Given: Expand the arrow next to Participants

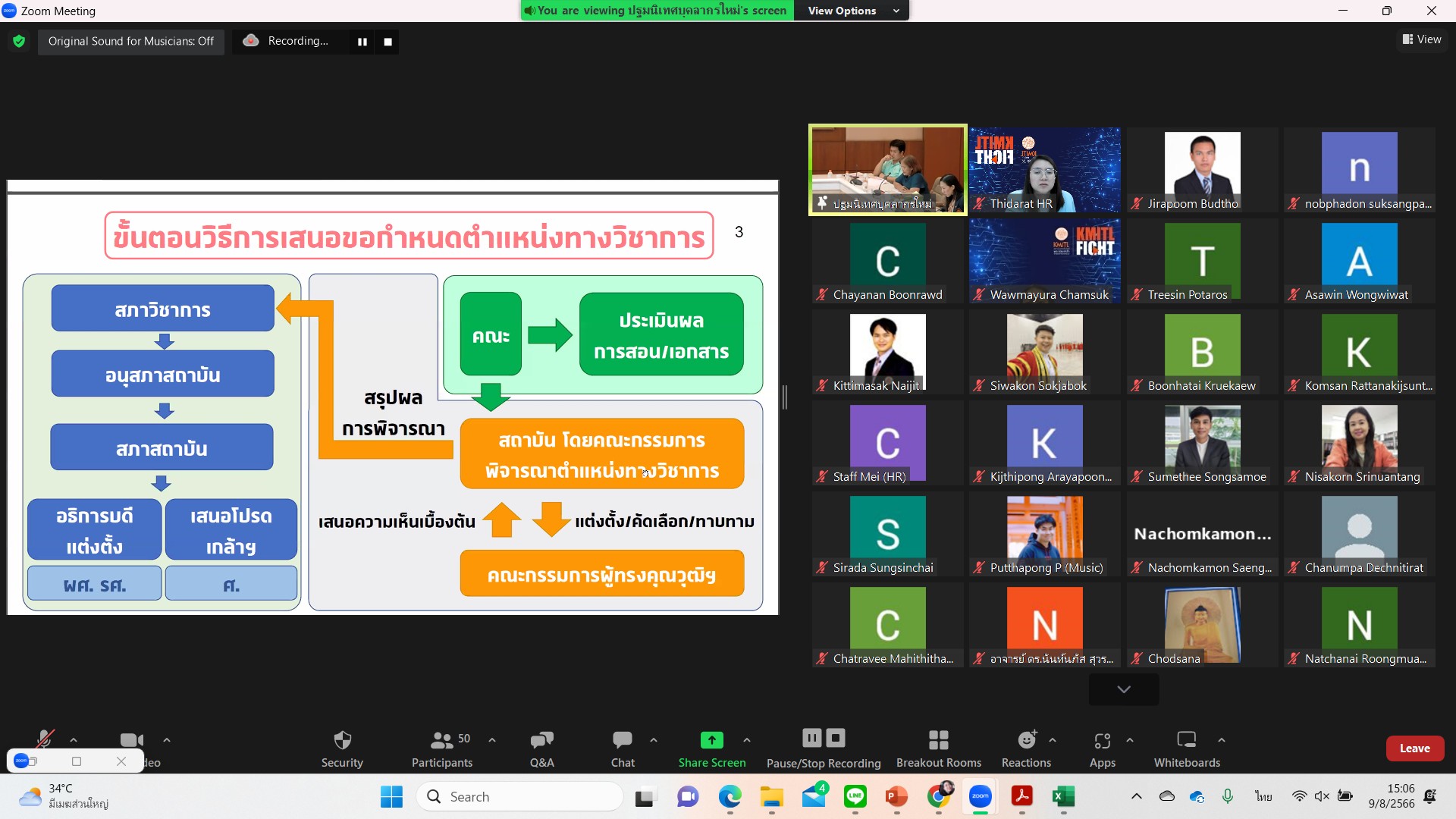Looking at the screenshot, I should 492,740.
